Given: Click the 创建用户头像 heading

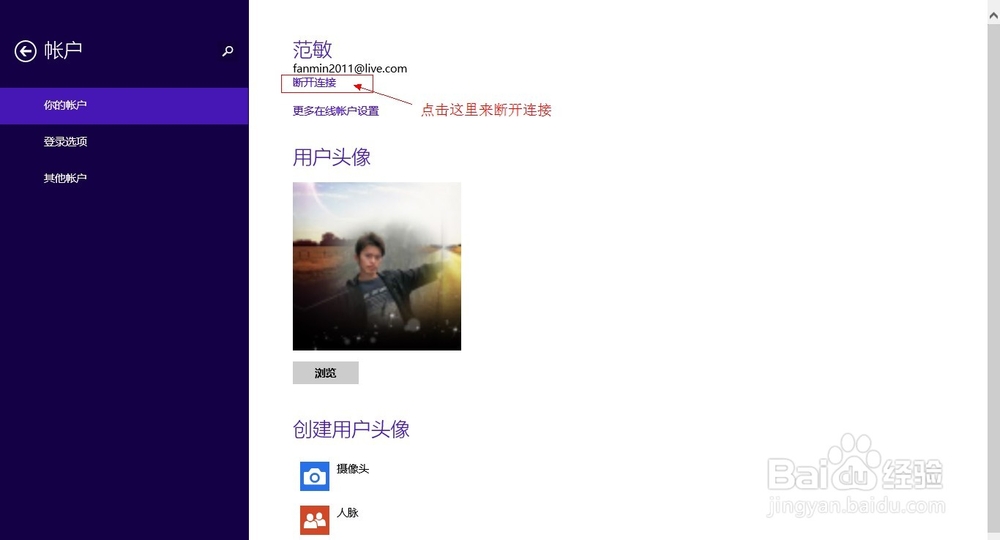Looking at the screenshot, I should (351, 429).
